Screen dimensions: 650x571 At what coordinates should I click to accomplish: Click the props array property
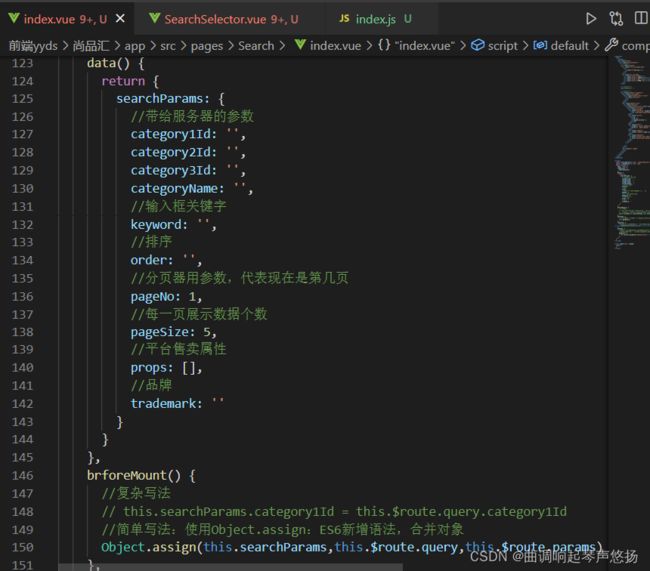pyautogui.click(x=148, y=368)
